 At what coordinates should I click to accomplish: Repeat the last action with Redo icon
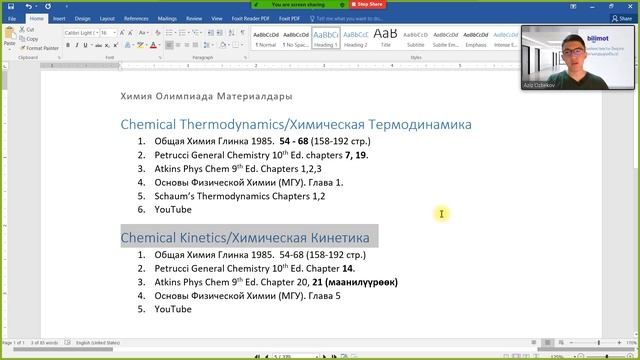click(x=48, y=6)
